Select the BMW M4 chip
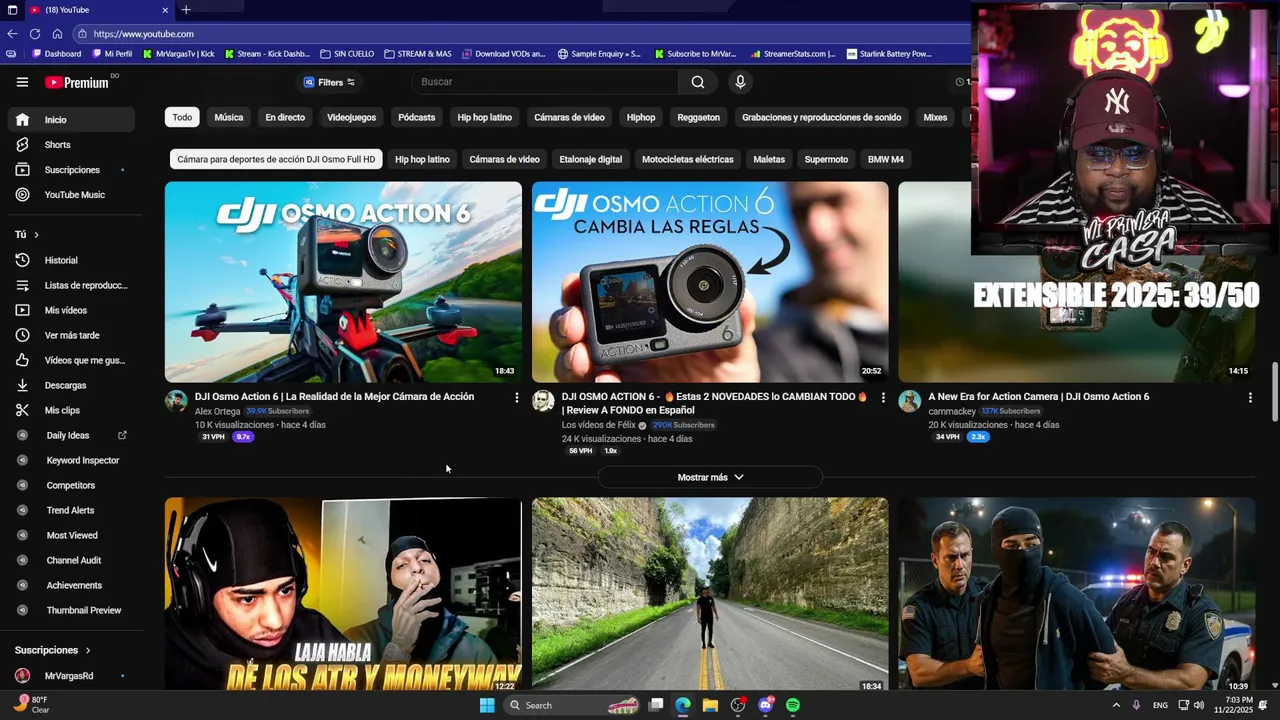 pos(885,159)
